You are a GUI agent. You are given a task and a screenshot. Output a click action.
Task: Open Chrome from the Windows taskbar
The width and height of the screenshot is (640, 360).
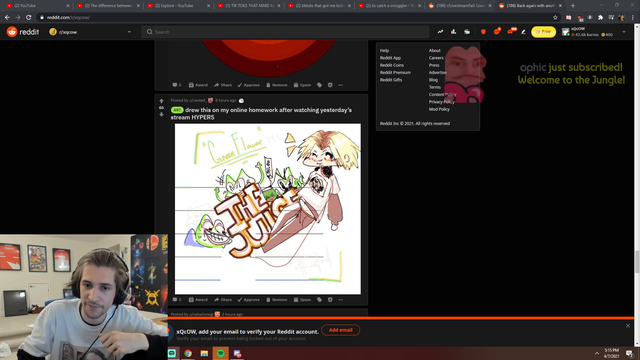click(188, 353)
